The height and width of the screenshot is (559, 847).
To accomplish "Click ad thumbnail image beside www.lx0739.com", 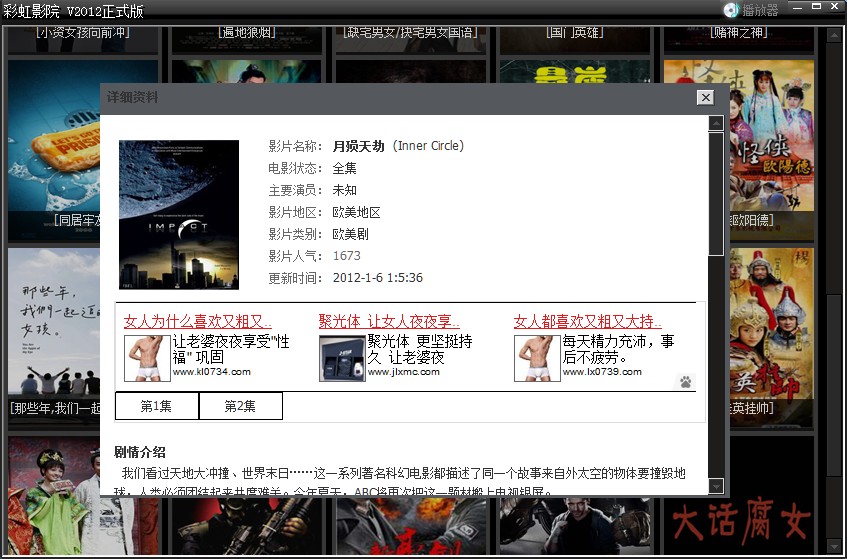I will [536, 358].
